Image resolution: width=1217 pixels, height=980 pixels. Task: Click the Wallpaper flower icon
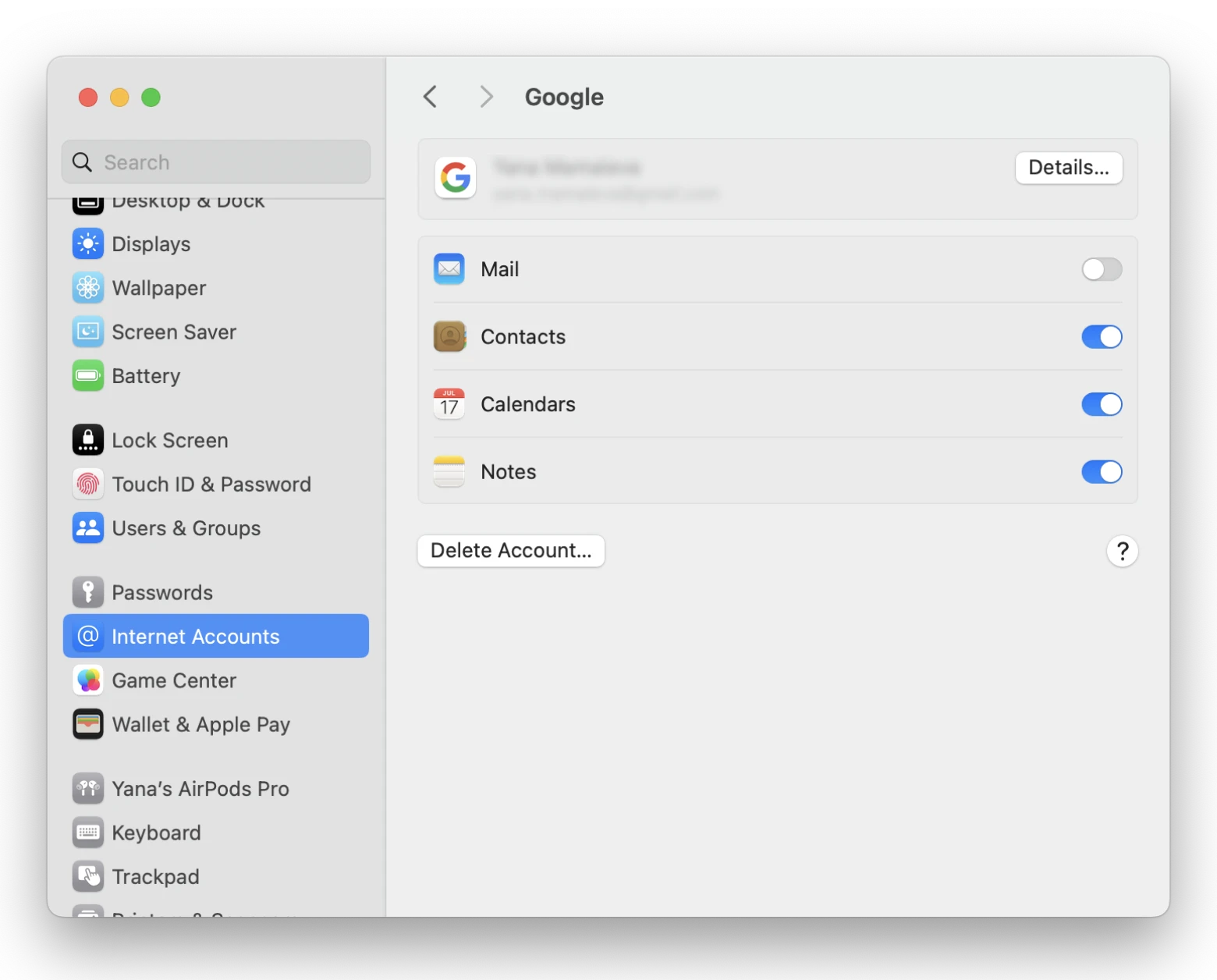(88, 288)
